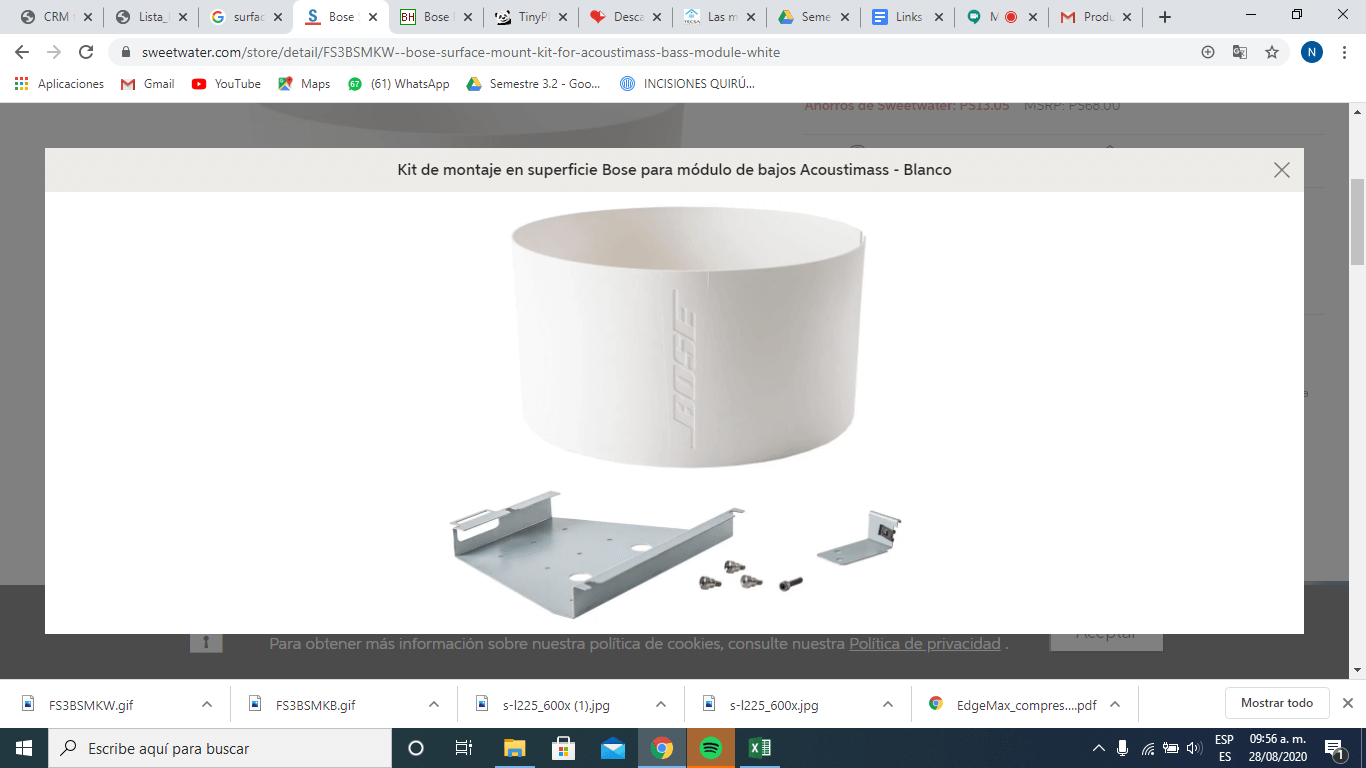Viewport: 1366px width, 768px height.
Task: Open menu arrow for FS3BSMKB.gif download
Action: tap(434, 704)
